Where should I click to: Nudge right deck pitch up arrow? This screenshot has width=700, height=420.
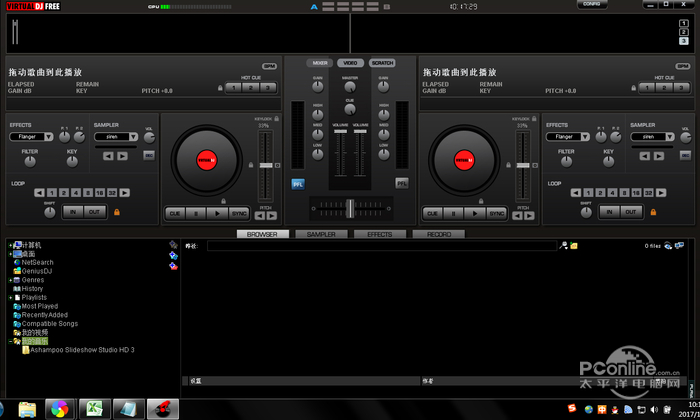point(529,216)
